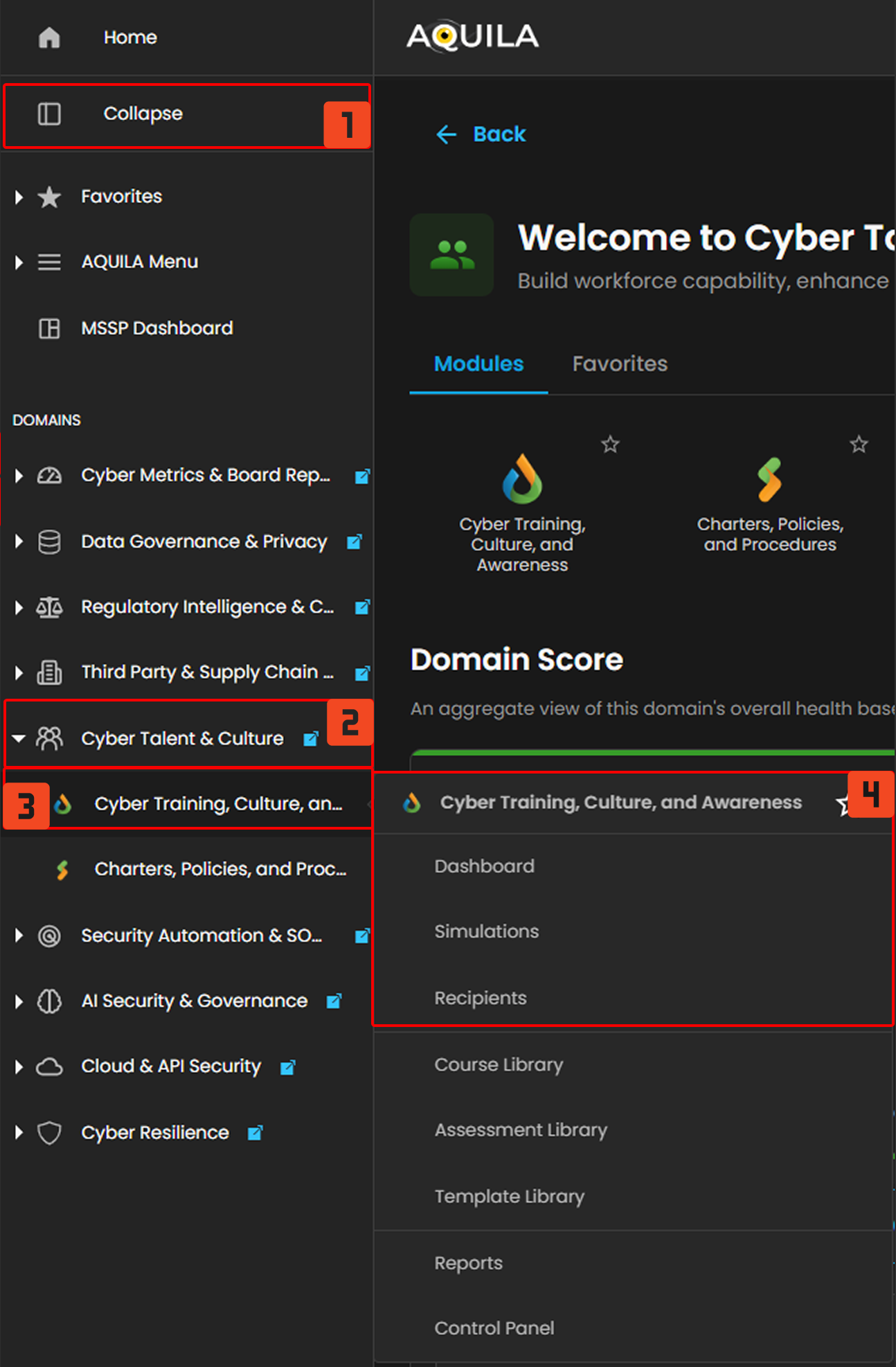Open Cyber Talent & Culture external link icon

click(311, 739)
